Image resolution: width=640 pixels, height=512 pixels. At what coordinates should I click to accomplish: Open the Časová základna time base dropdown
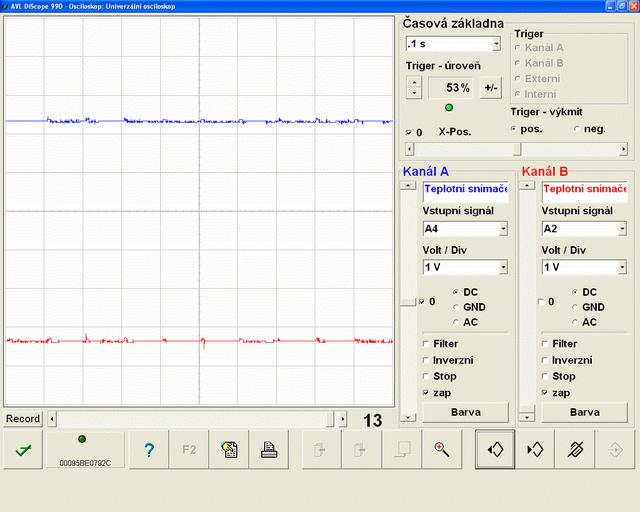(x=496, y=44)
